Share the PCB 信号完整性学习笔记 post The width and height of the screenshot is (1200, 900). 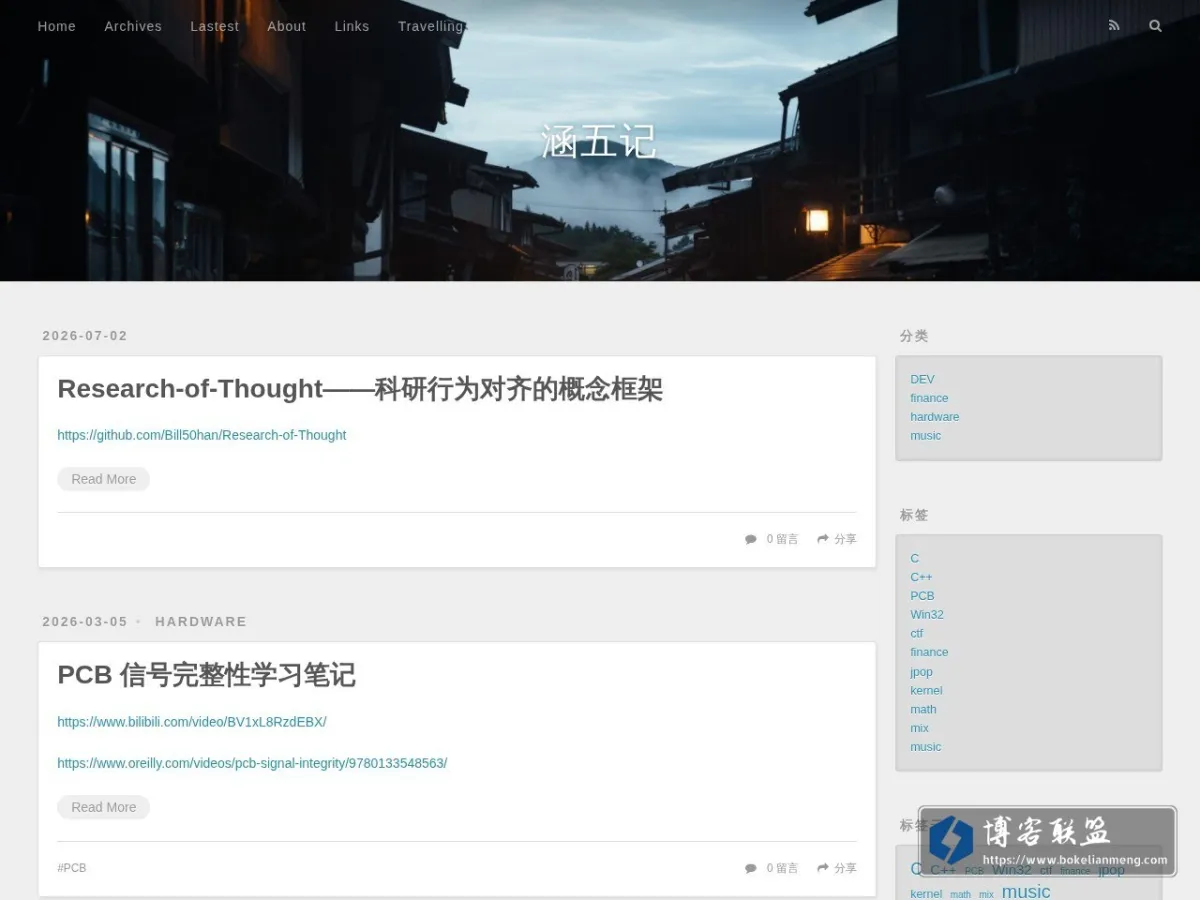[837, 868]
